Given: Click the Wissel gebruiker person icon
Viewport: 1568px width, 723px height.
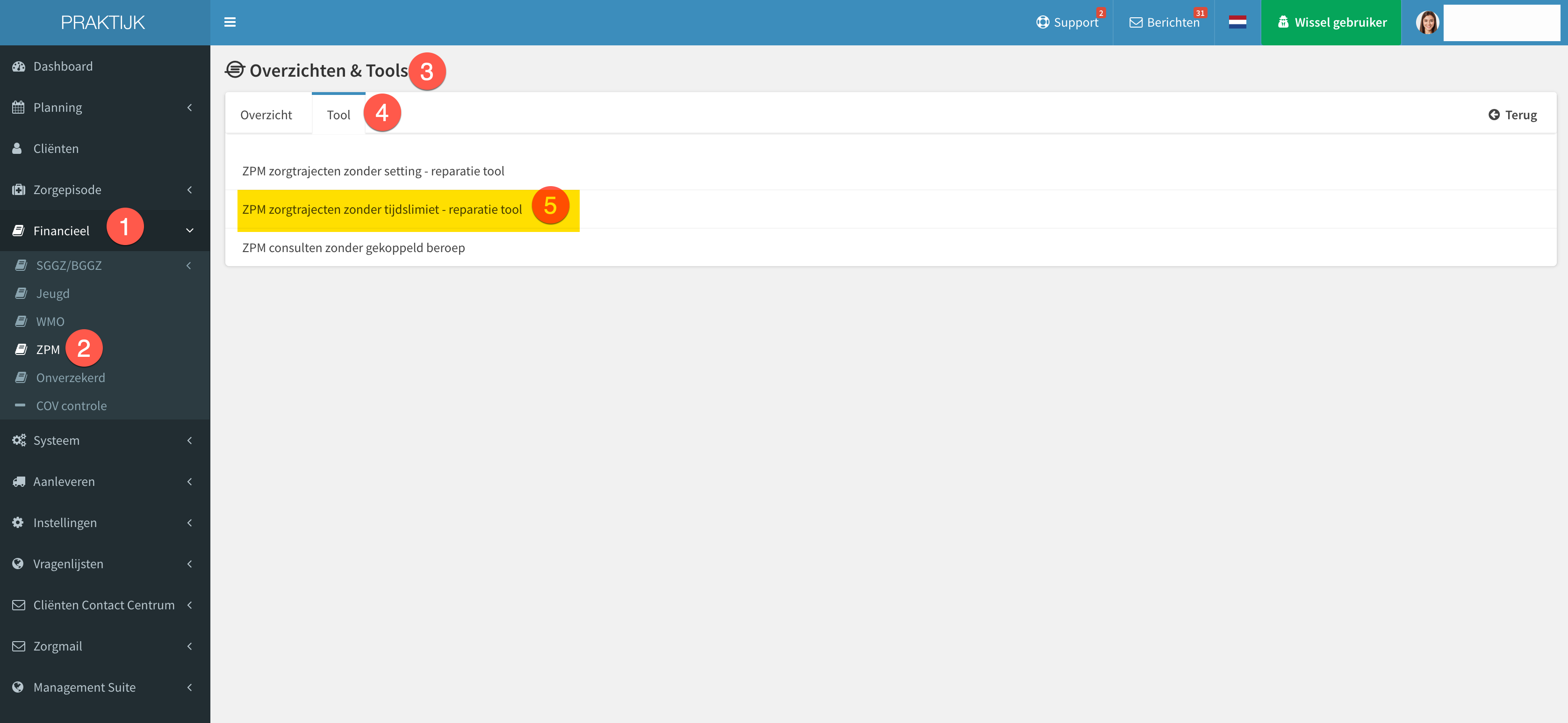Looking at the screenshot, I should [1283, 22].
